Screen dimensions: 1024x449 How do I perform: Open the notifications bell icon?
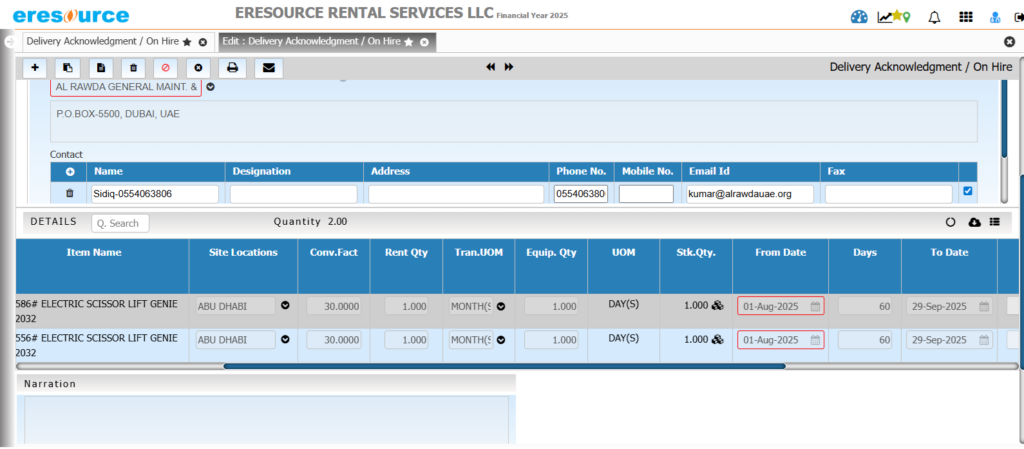point(935,17)
